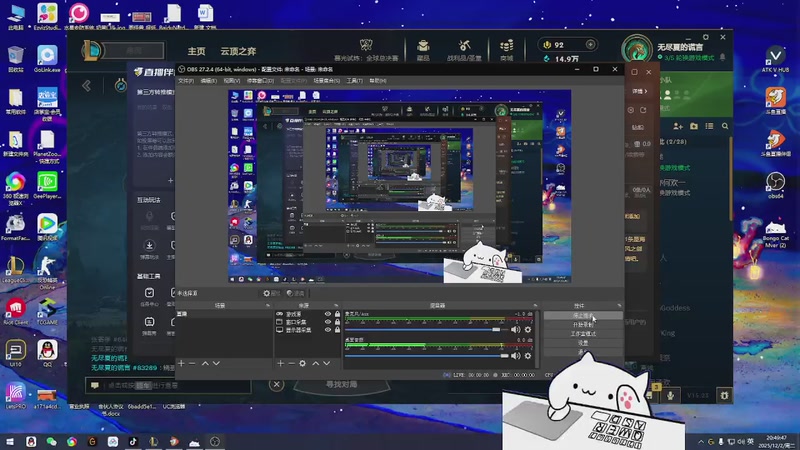Screen dimensions: 800x450
Task: Toggle the lock on 窗口采集 source
Action: 337,322
